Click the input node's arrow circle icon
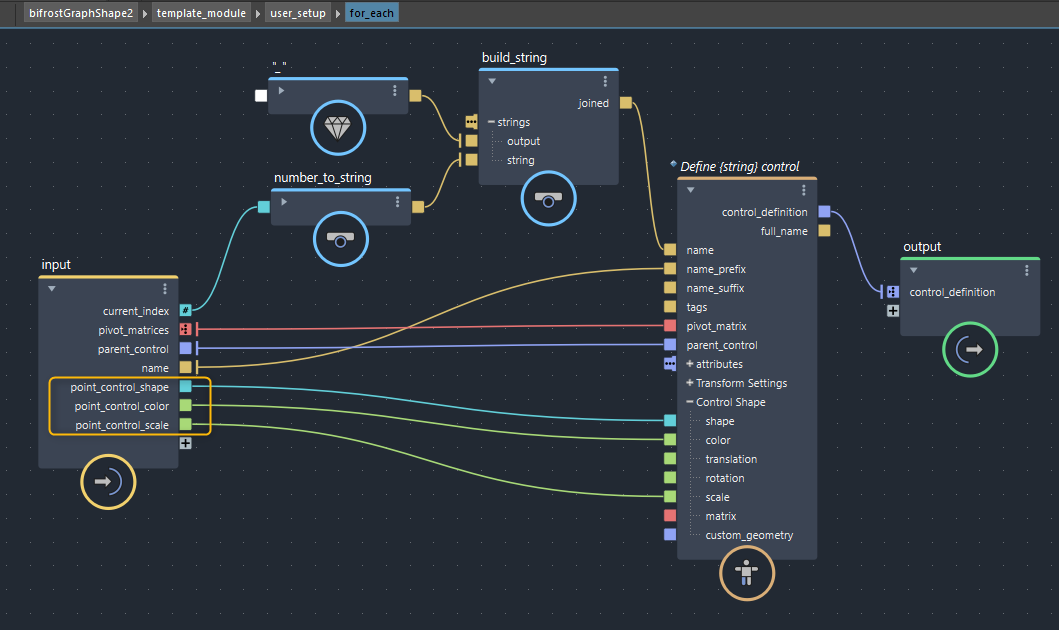The image size is (1059, 630). click(x=108, y=481)
